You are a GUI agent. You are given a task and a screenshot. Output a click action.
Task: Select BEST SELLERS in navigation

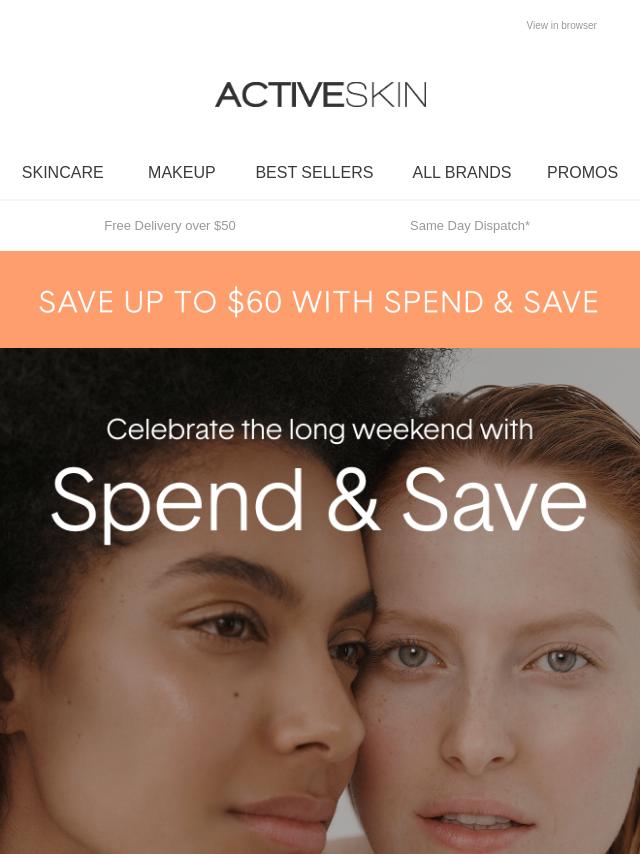[x=314, y=172]
